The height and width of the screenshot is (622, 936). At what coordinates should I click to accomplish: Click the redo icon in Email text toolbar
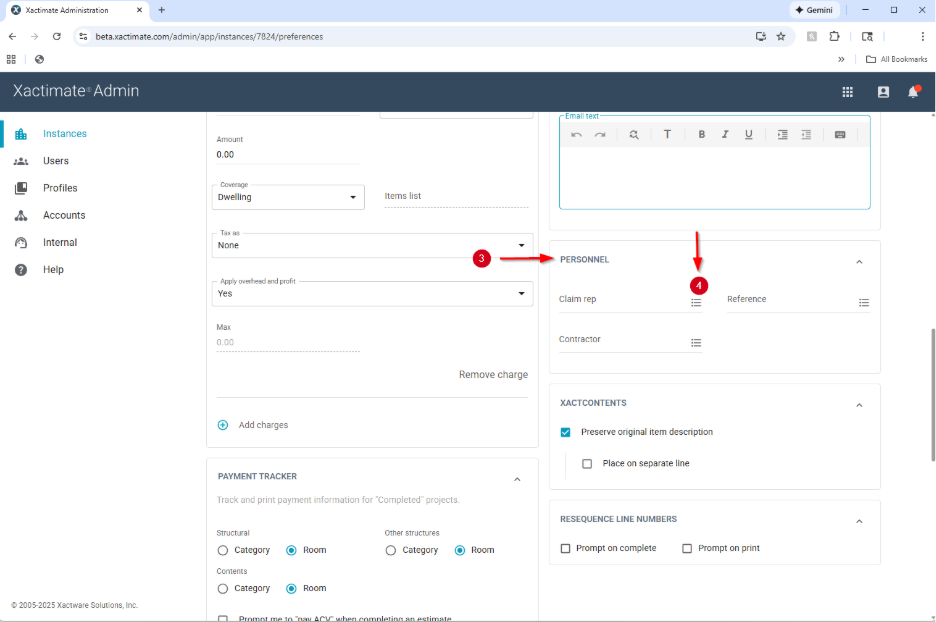pos(600,135)
